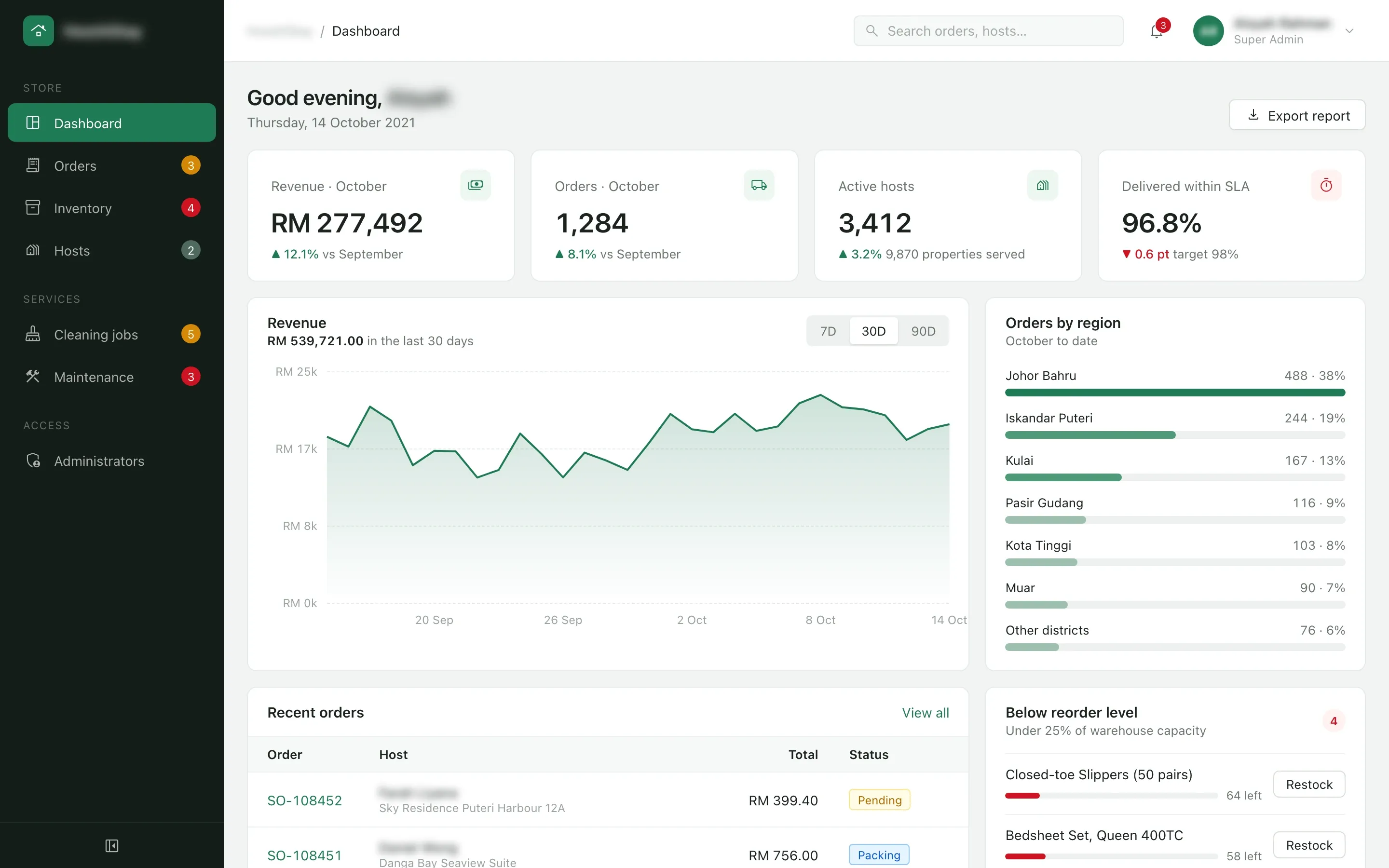Click the Active hosts building icon

1042,185
